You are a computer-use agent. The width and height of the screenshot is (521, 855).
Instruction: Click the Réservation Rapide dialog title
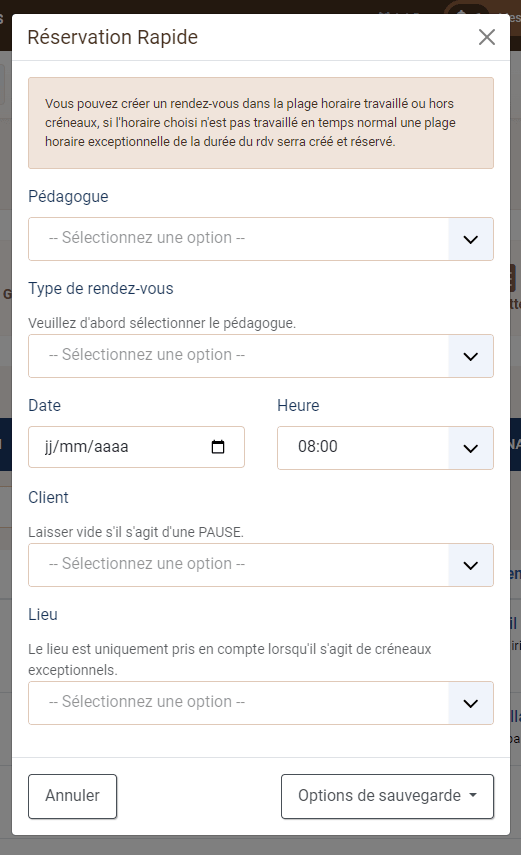point(113,37)
